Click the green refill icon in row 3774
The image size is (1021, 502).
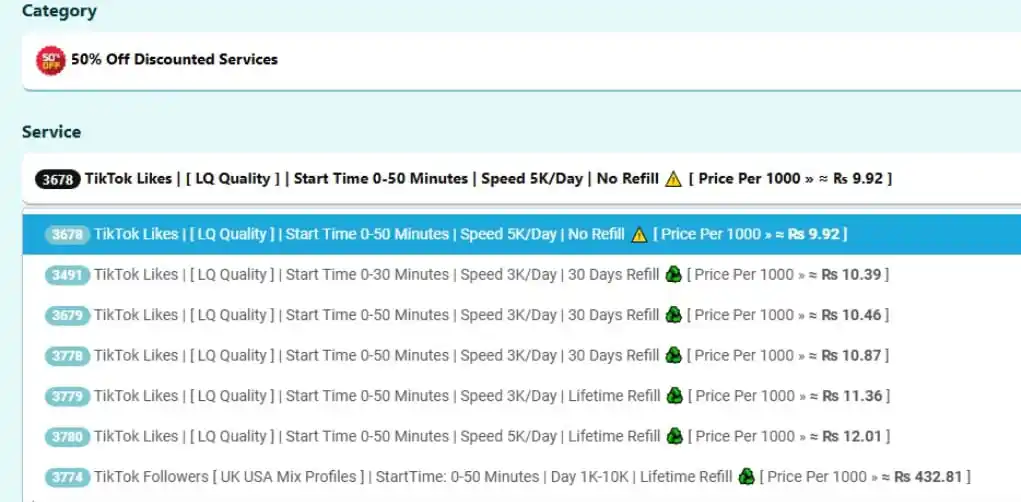pyautogui.click(x=746, y=477)
